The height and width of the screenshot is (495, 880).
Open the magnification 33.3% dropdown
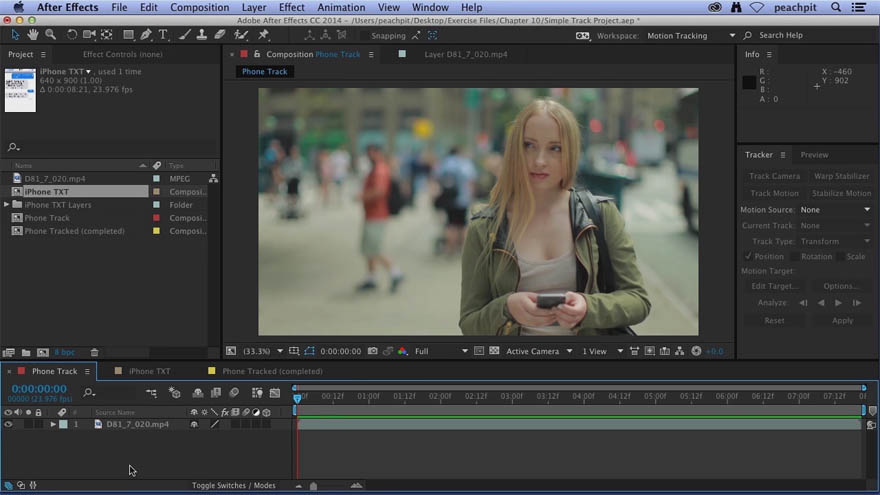click(263, 351)
